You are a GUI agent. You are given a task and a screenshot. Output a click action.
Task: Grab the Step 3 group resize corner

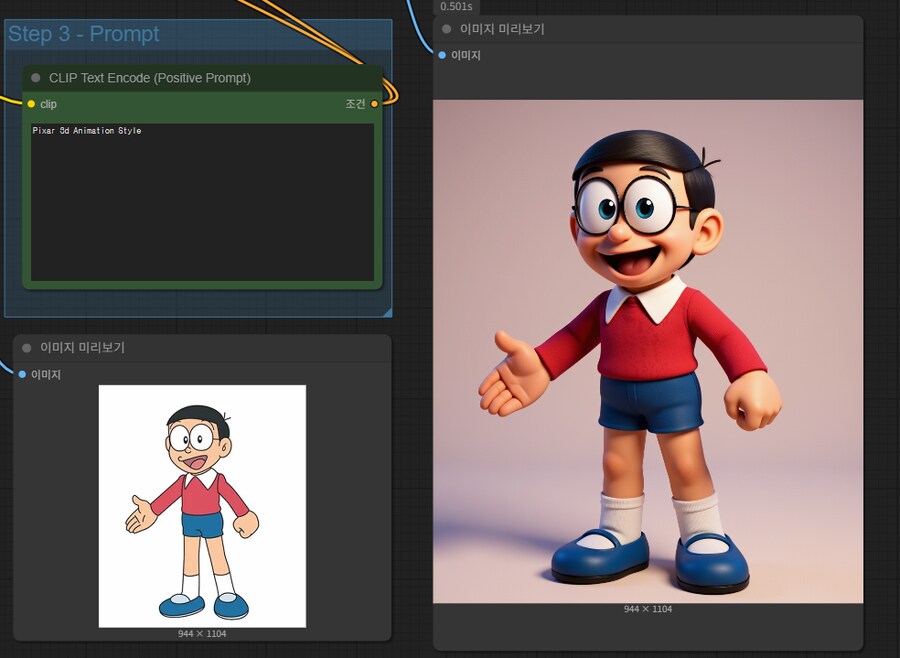point(387,312)
